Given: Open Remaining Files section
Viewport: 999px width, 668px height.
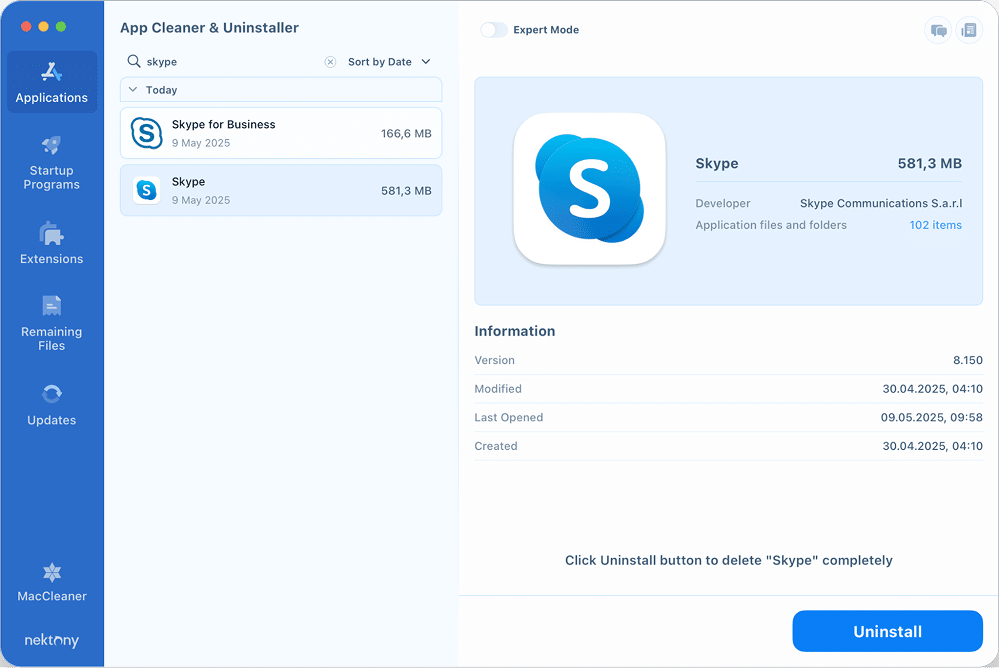Looking at the screenshot, I should click(52, 323).
